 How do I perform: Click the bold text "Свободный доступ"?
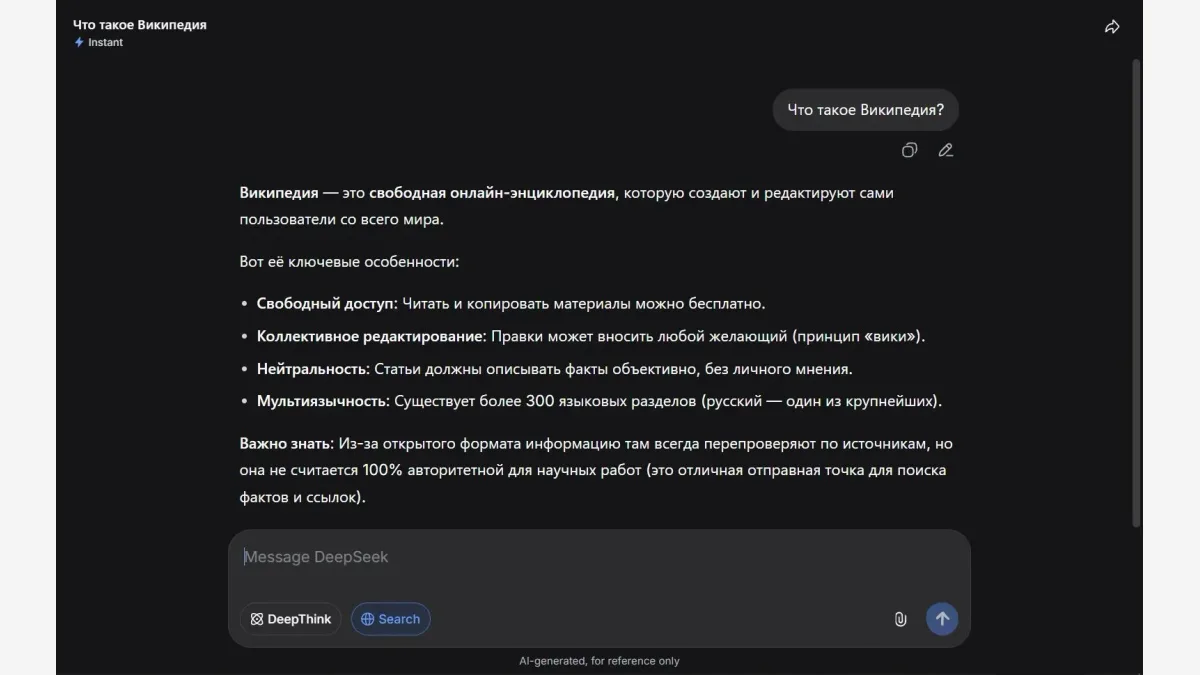click(x=326, y=303)
